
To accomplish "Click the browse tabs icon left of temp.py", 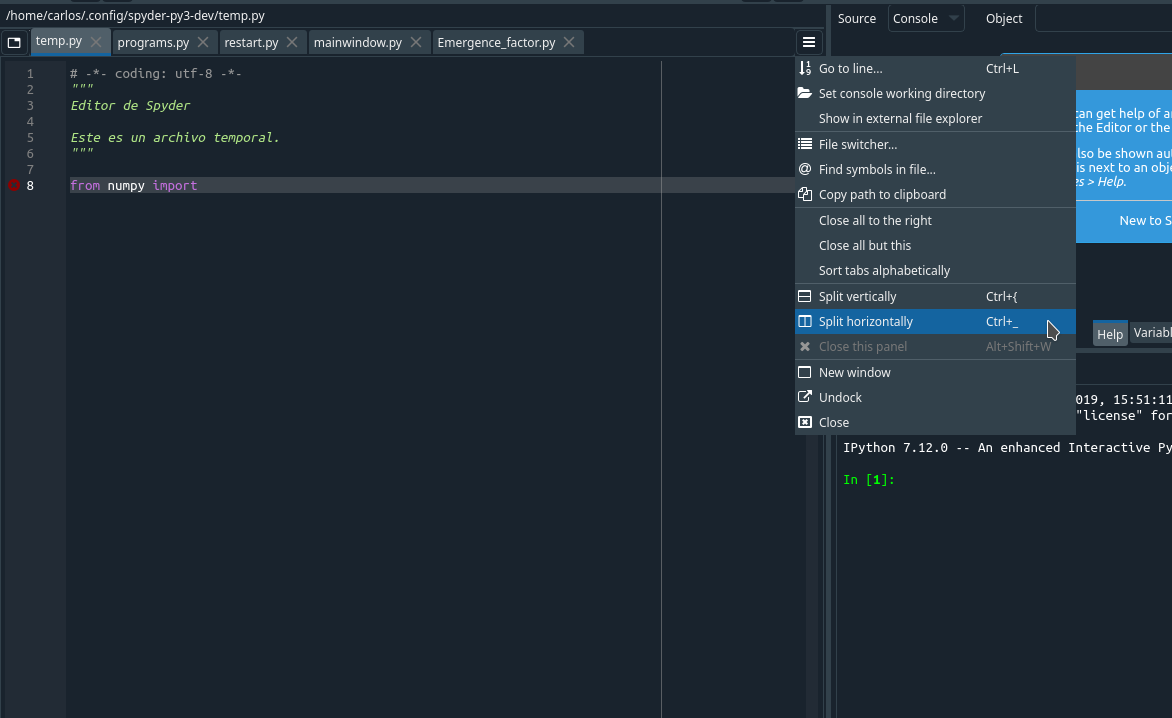I will click(x=14, y=43).
